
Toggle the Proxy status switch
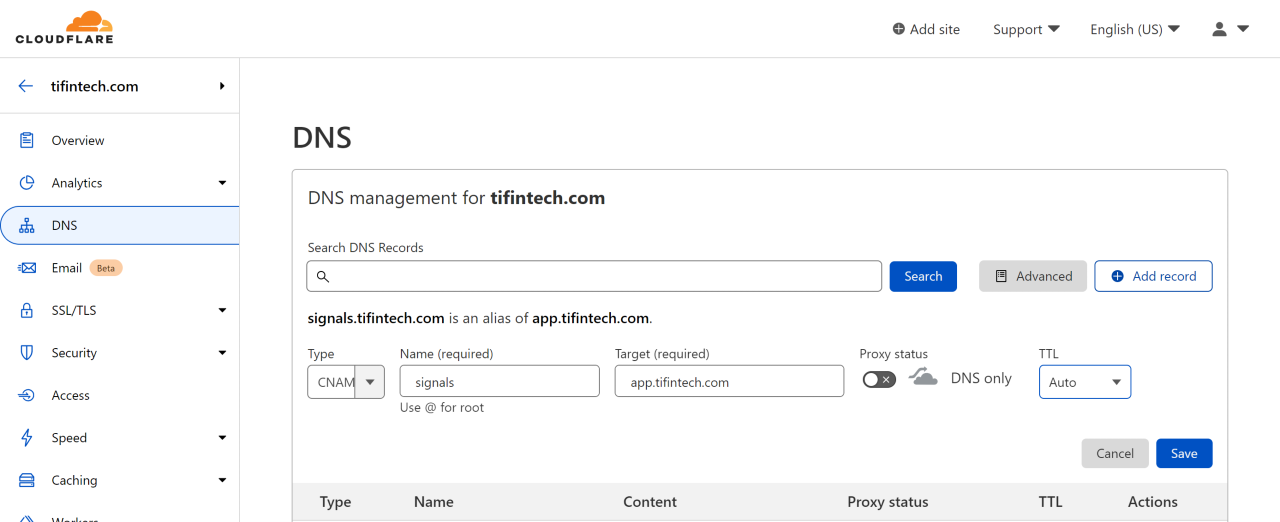click(879, 380)
